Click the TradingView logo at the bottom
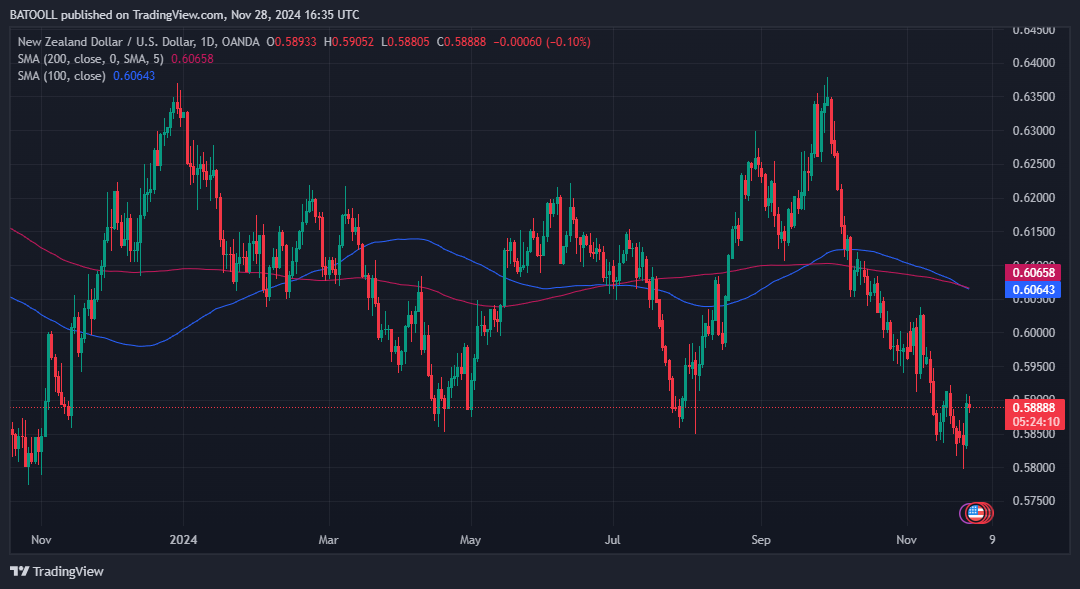Viewport: 1080px width, 589px height. [x=56, y=571]
